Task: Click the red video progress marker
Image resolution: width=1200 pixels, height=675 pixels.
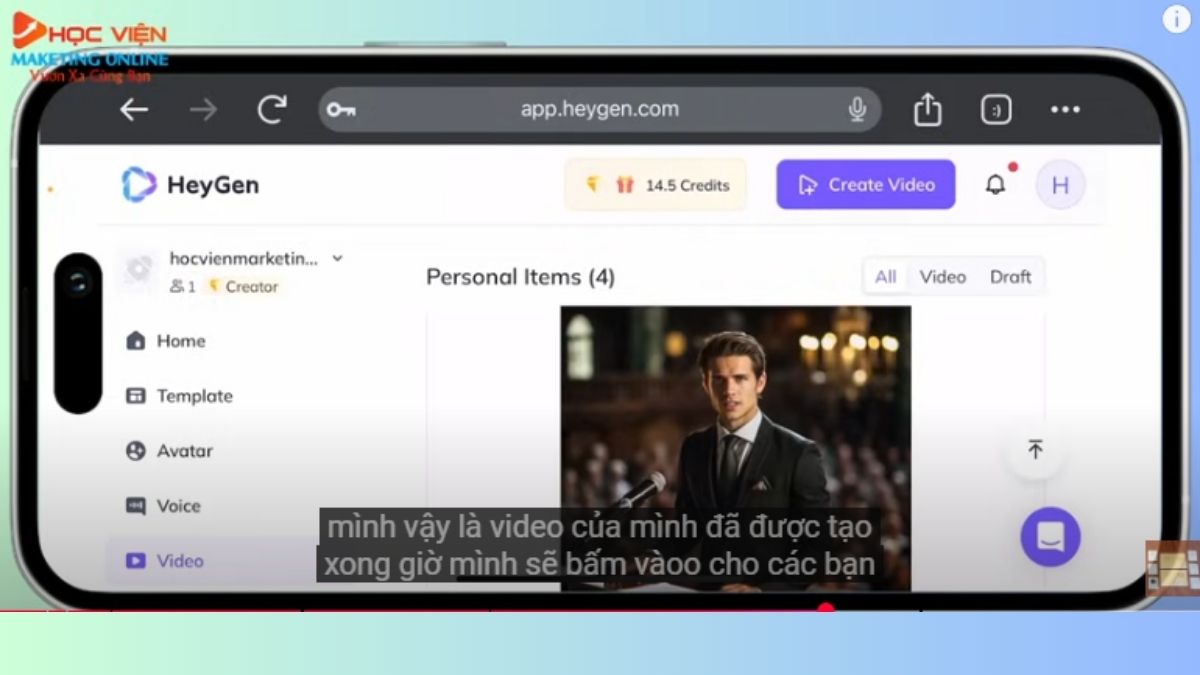Action: pos(826,608)
